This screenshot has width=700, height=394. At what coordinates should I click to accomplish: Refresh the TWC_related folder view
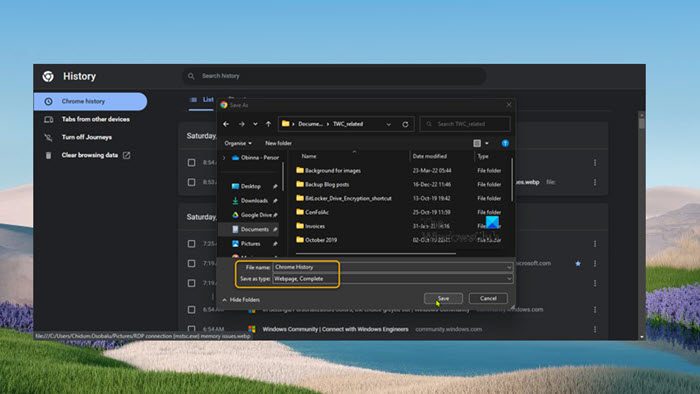pos(405,124)
